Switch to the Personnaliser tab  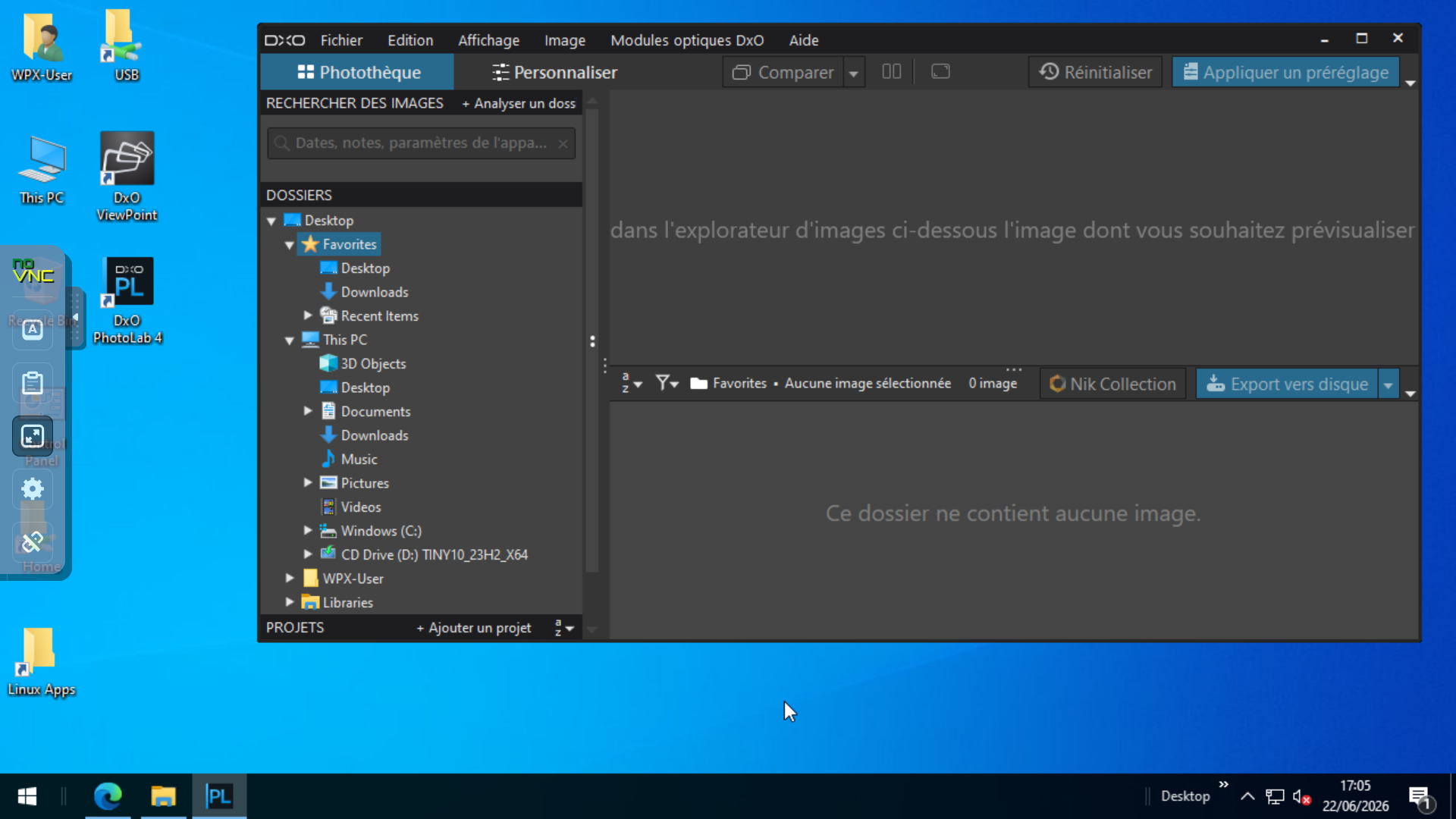pos(554,72)
